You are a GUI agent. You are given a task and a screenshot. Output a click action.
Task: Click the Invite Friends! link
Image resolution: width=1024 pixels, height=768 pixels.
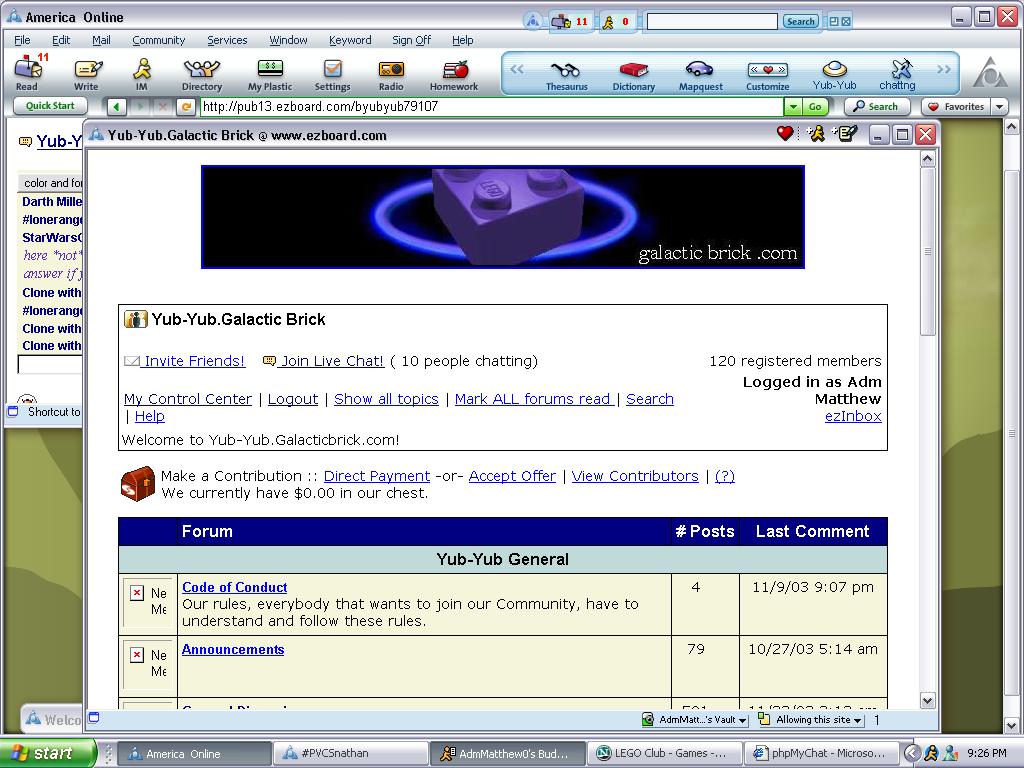point(195,361)
